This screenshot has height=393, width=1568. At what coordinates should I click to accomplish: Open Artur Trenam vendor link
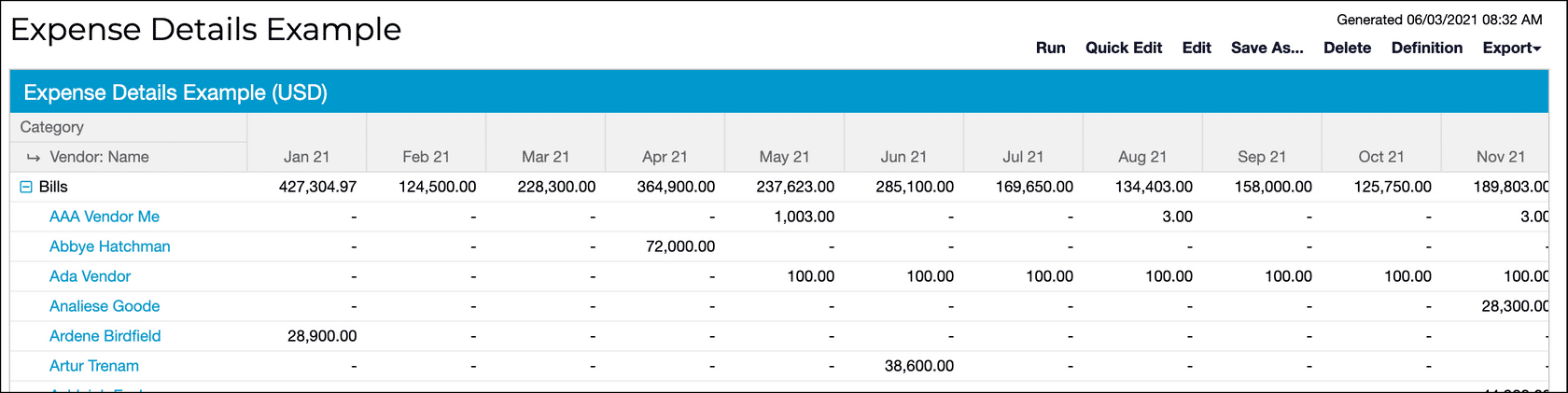[94, 366]
